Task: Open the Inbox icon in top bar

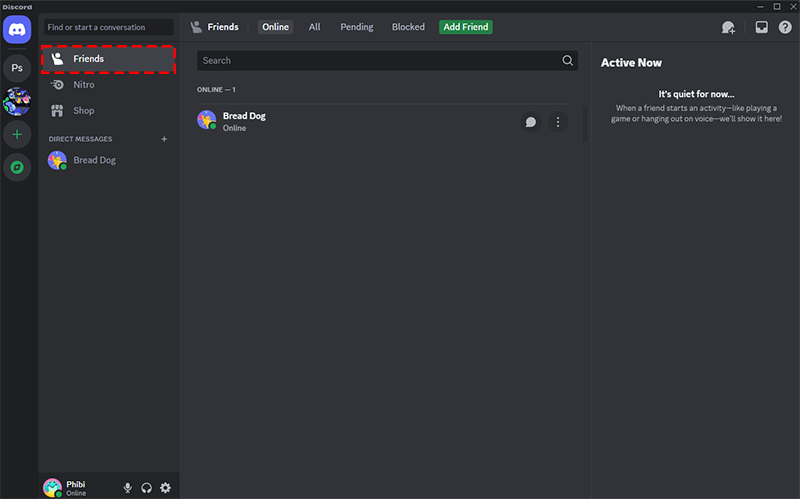Action: (x=761, y=28)
